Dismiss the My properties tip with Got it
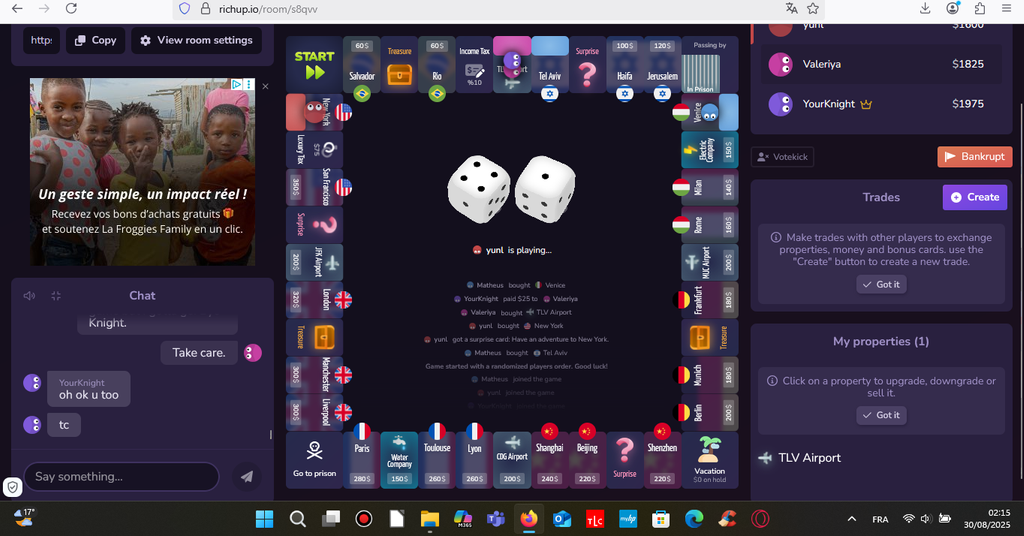 tap(880, 415)
